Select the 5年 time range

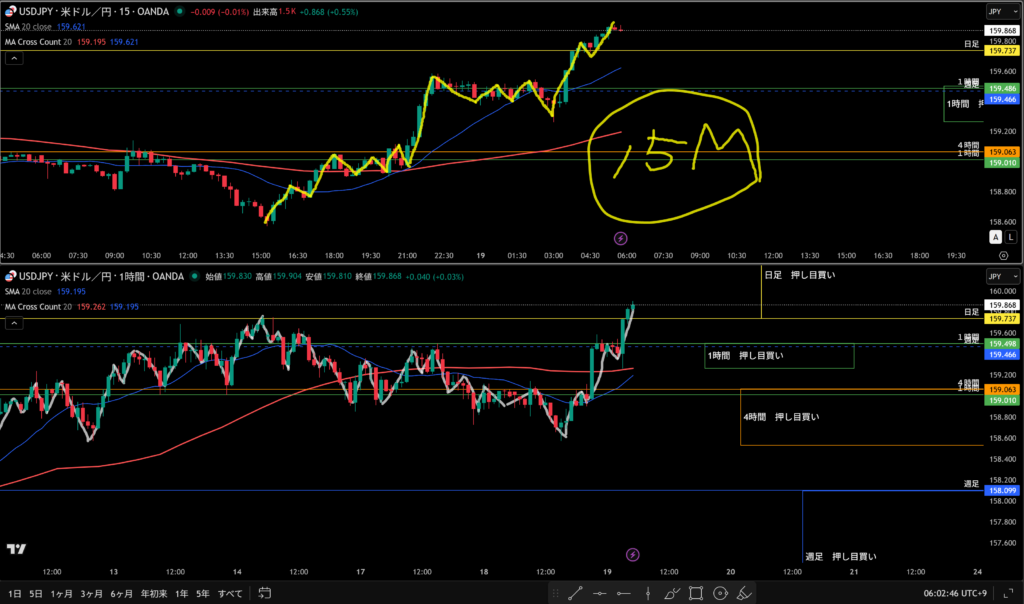click(203, 593)
